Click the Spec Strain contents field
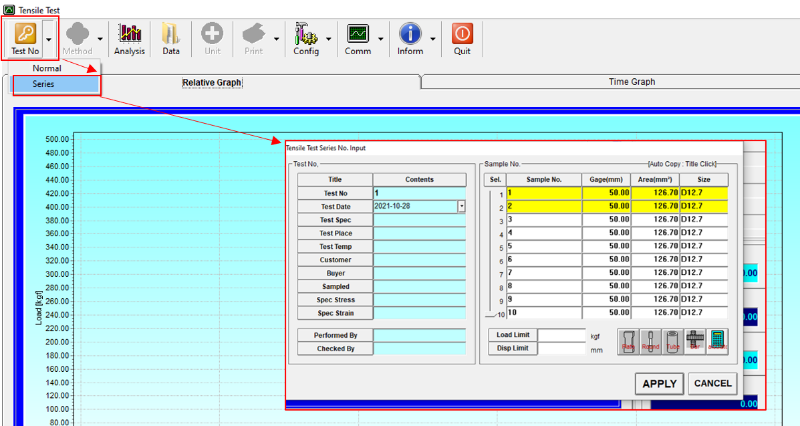This screenshot has height=426, width=800. coord(419,313)
